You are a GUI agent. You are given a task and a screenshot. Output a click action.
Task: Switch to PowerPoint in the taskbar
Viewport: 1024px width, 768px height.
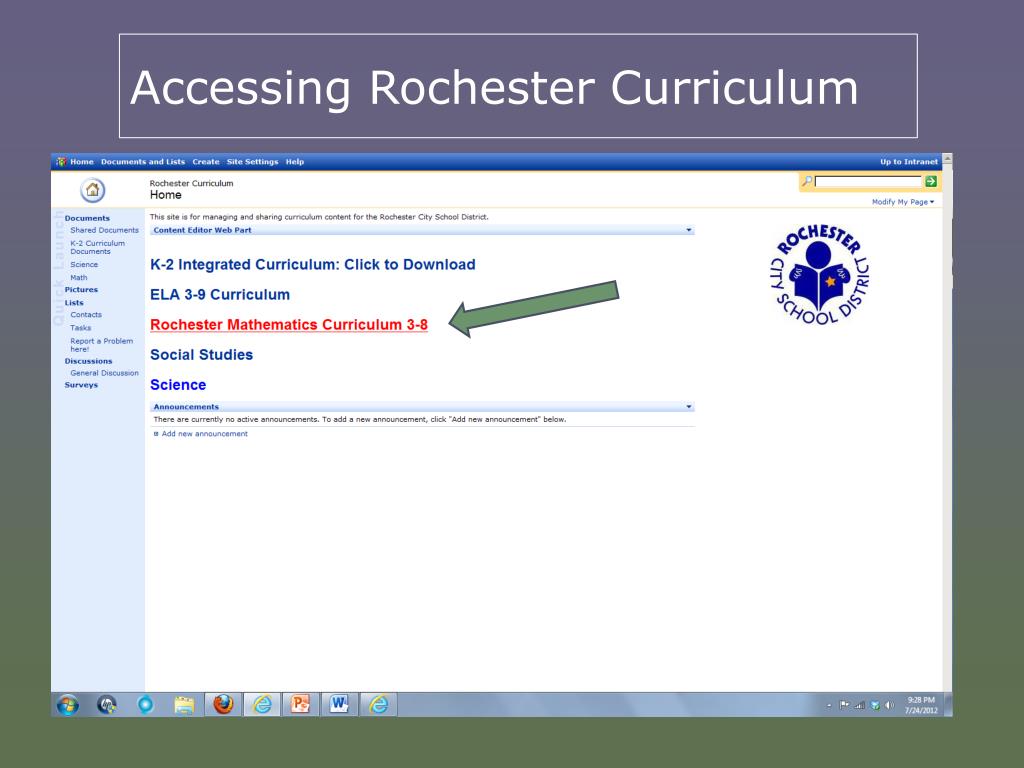(x=300, y=705)
